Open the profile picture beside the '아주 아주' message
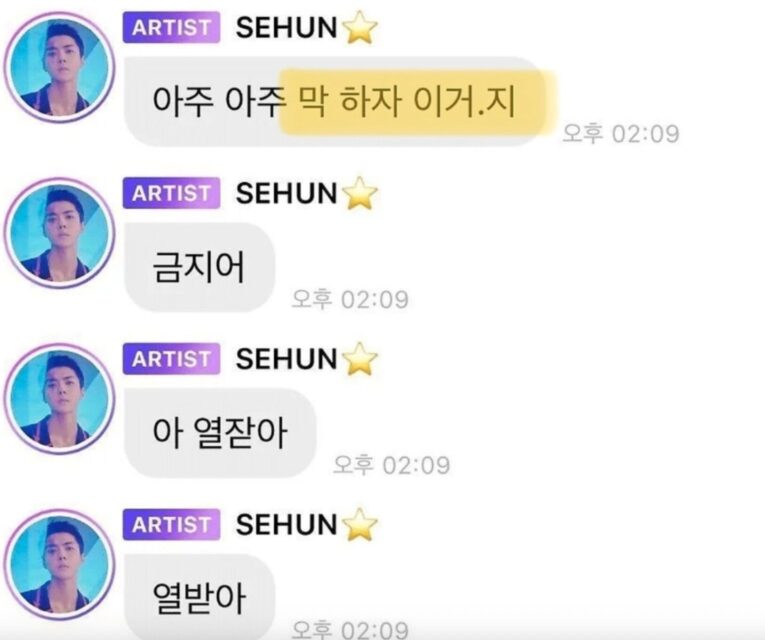This screenshot has width=765, height=640. pos(60,67)
